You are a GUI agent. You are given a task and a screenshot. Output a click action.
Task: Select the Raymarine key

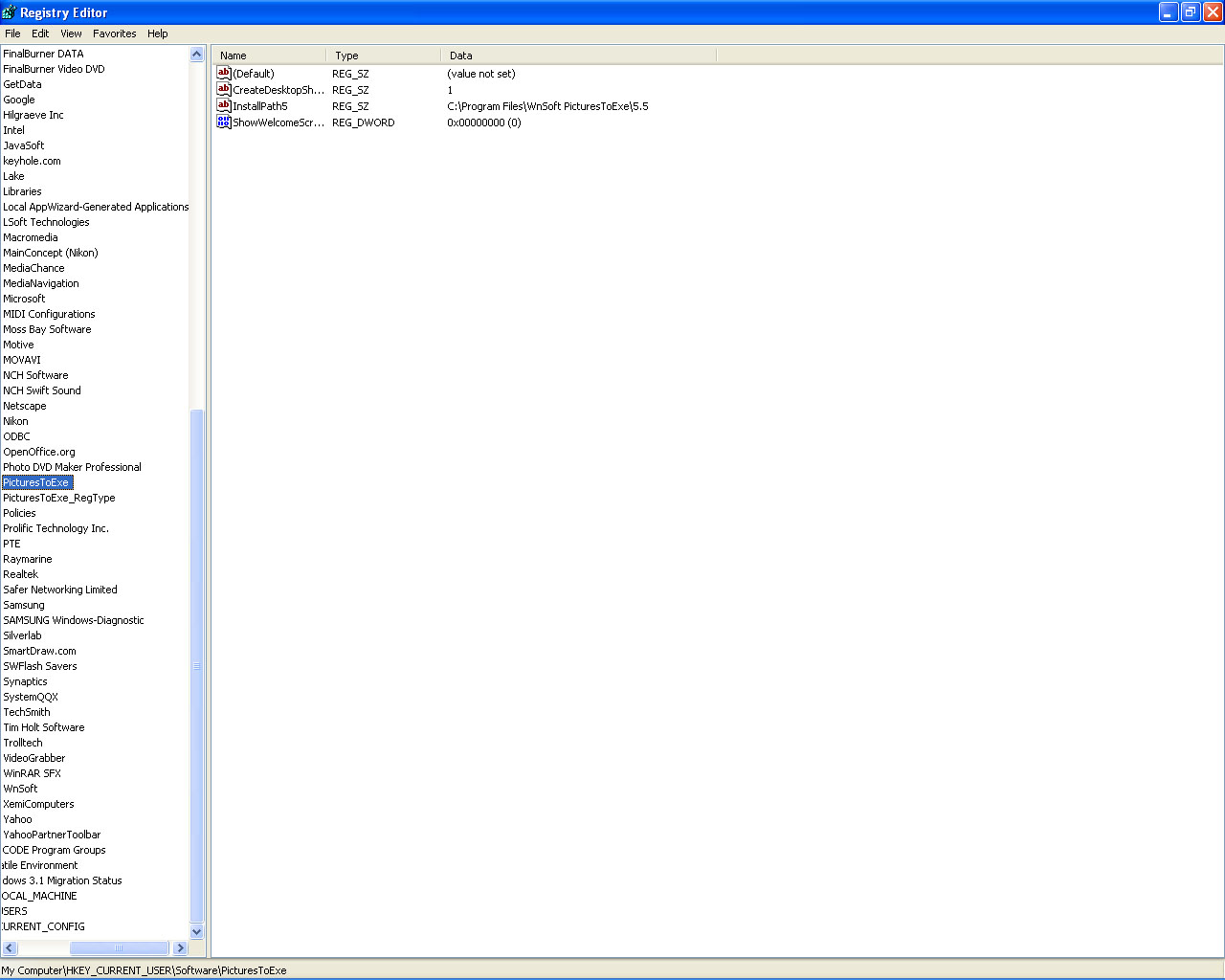tap(28, 559)
